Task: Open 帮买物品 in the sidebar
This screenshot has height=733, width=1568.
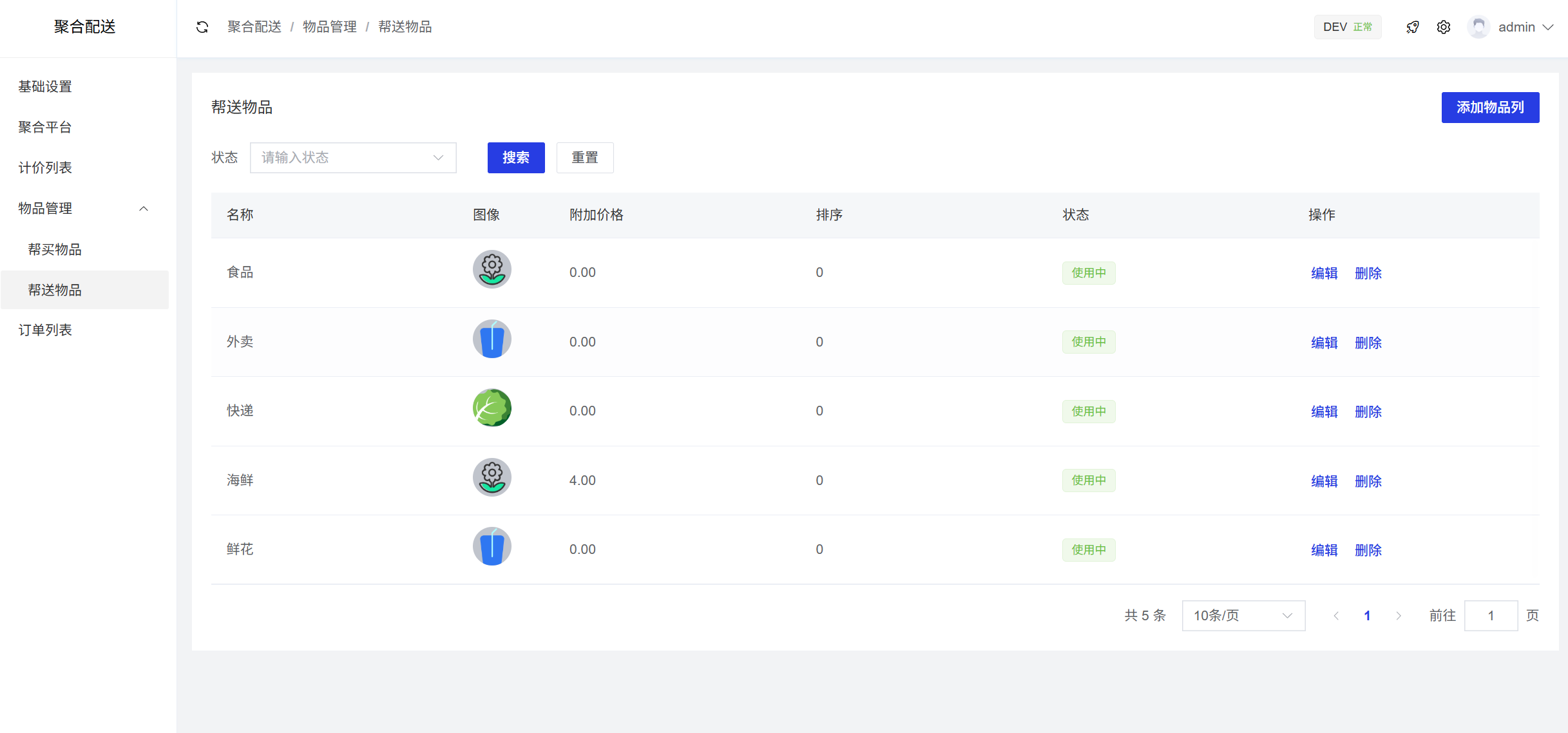Action: 55,249
